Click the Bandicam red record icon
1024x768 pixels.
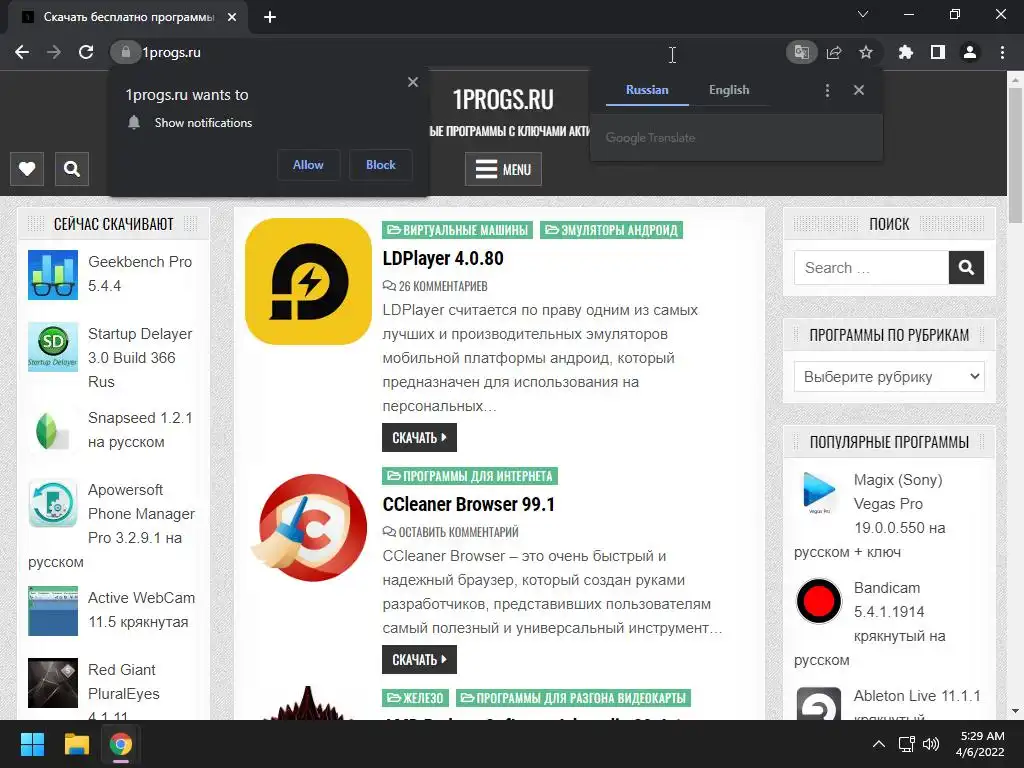pos(819,601)
